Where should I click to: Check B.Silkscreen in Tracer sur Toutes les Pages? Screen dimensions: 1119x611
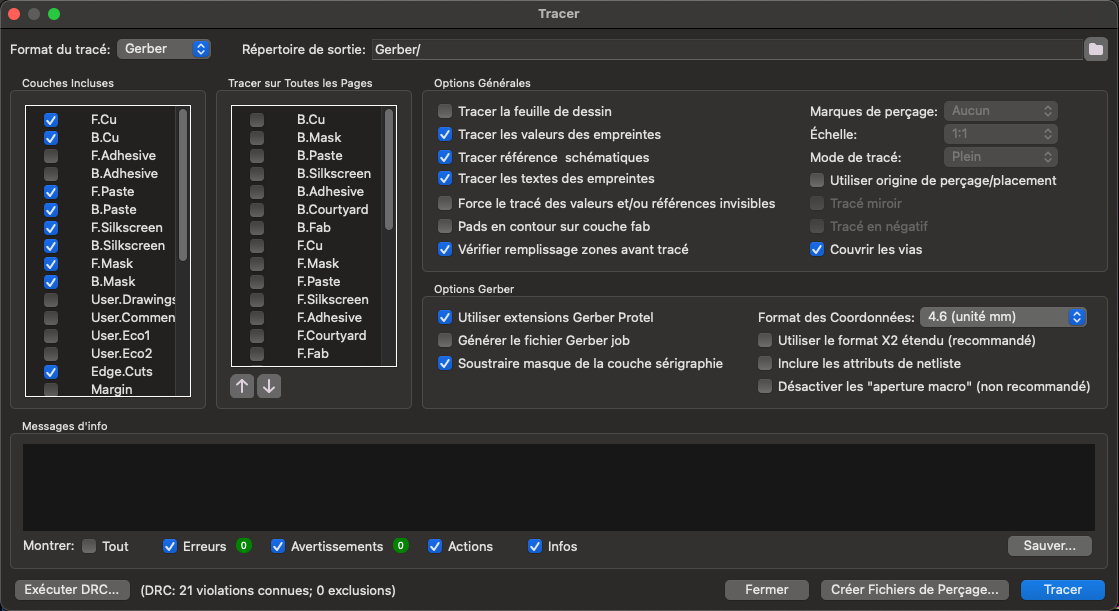[x=257, y=173]
